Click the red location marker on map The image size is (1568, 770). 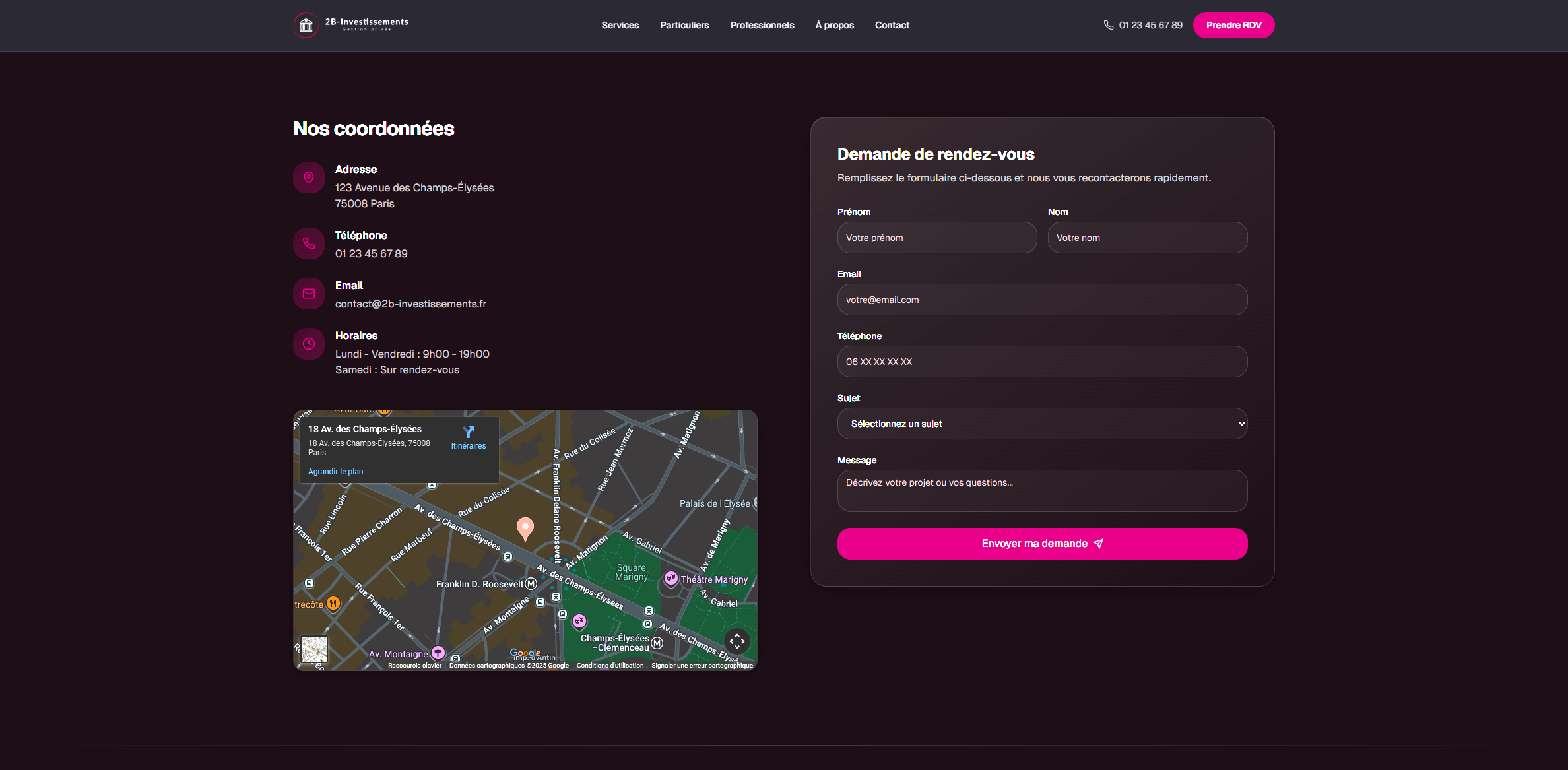pyautogui.click(x=525, y=528)
